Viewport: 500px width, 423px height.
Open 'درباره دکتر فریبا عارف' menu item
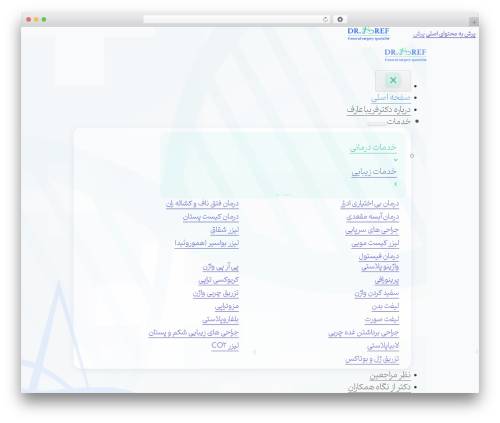pyautogui.click(x=379, y=110)
